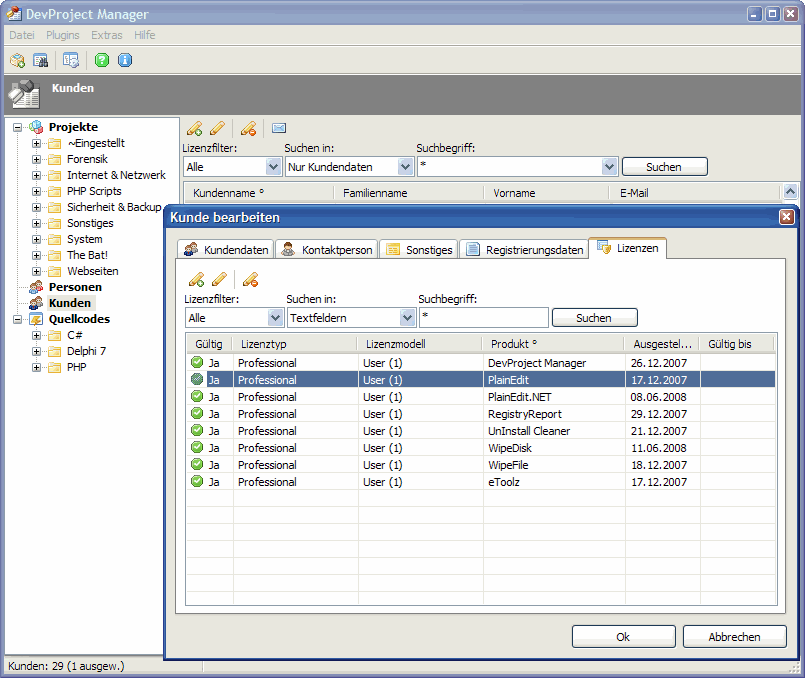Click the Personen people icon in tree
The height and width of the screenshot is (678, 805).
click(x=36, y=287)
